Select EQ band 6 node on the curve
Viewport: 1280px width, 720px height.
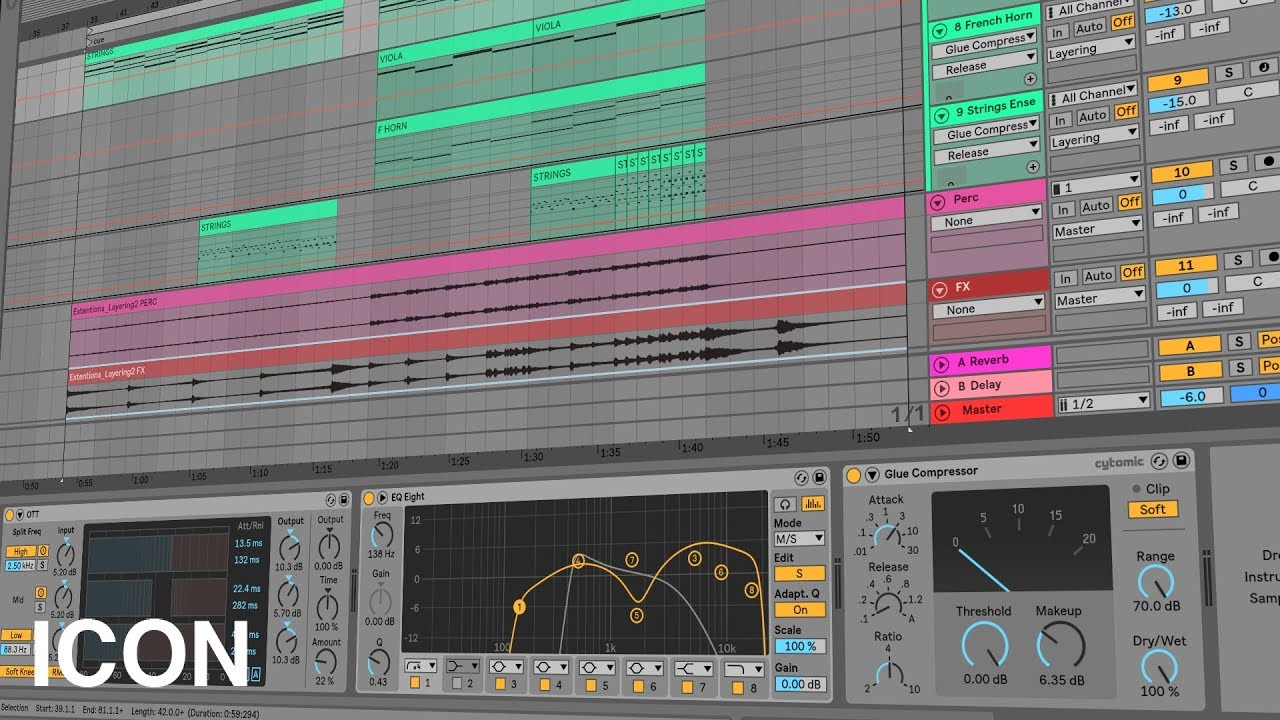pos(721,572)
